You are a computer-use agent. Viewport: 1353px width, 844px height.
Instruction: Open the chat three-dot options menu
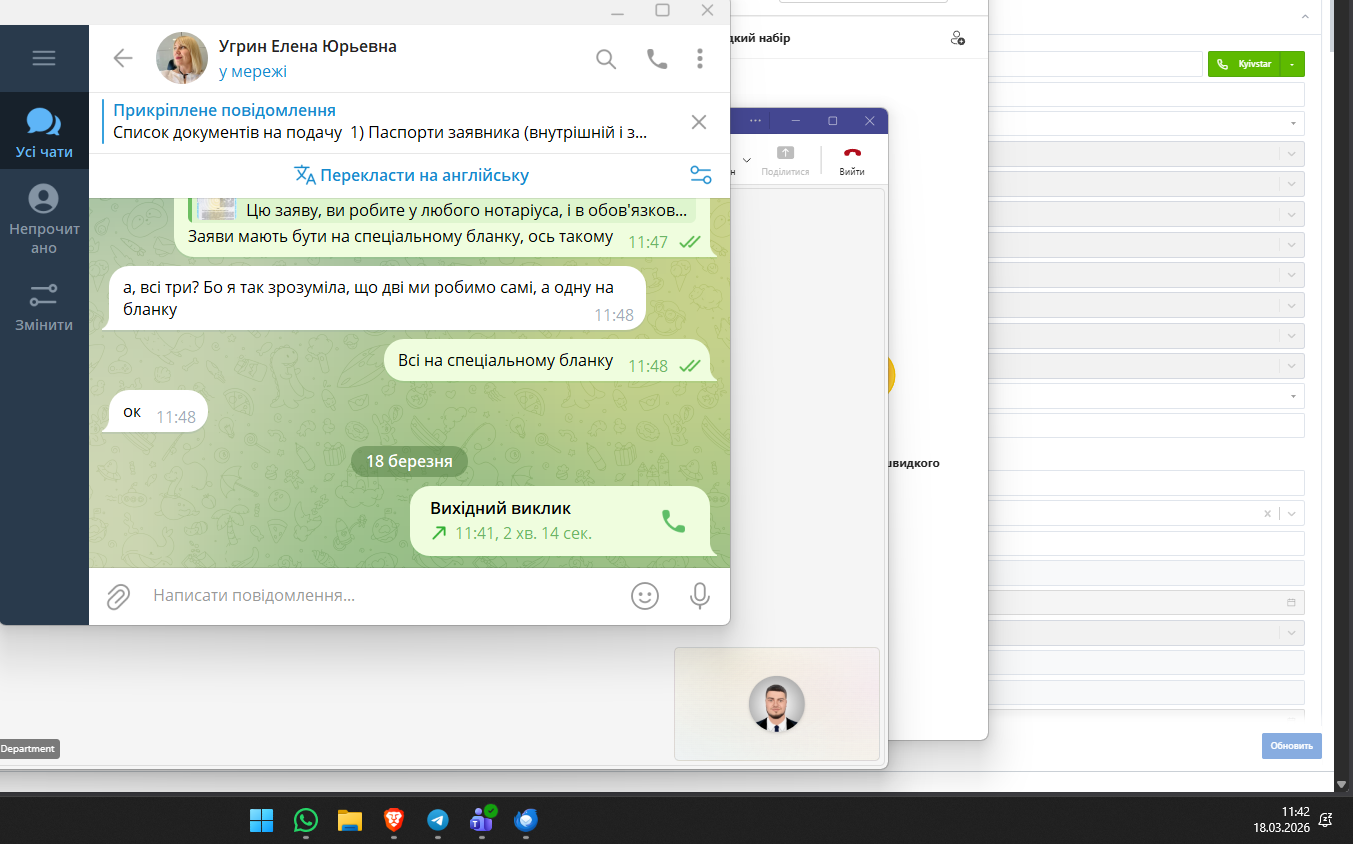tap(700, 59)
